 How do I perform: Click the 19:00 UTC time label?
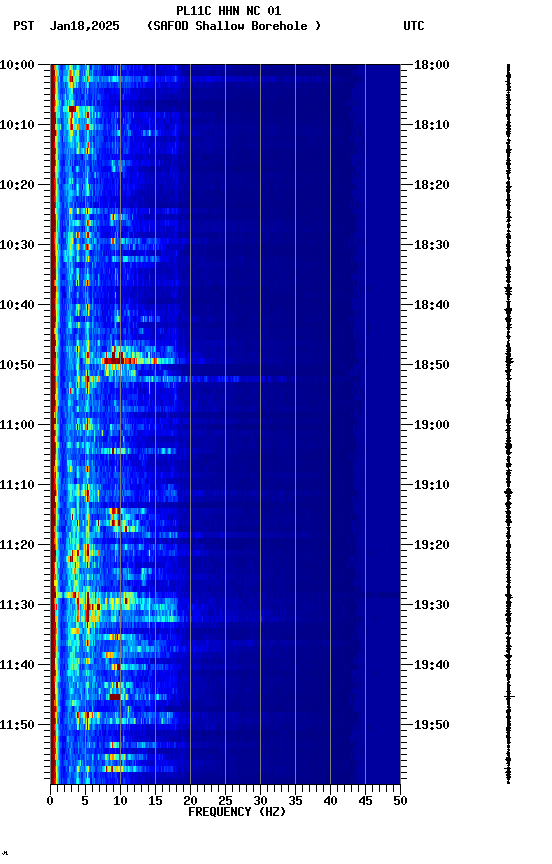coord(432,425)
